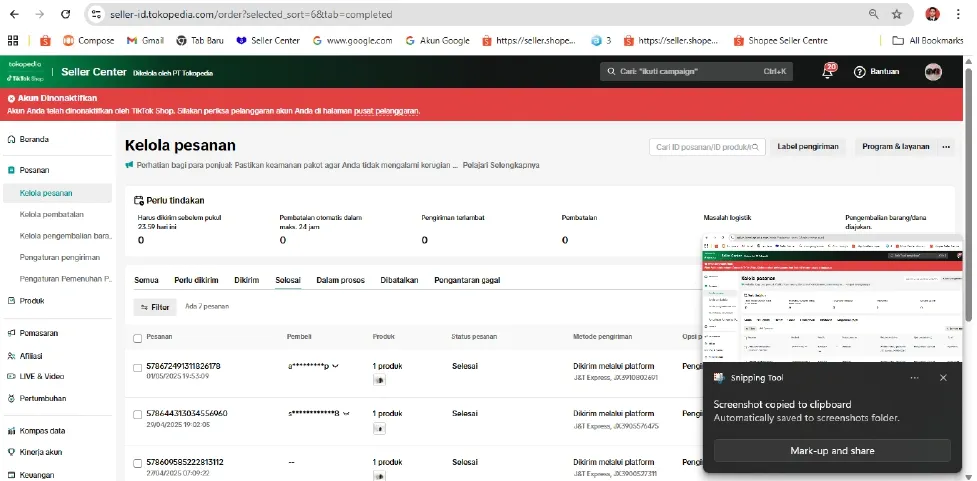This screenshot has width=977, height=481.
Task: Click the profile avatar in Seller Center
Action: [933, 72]
